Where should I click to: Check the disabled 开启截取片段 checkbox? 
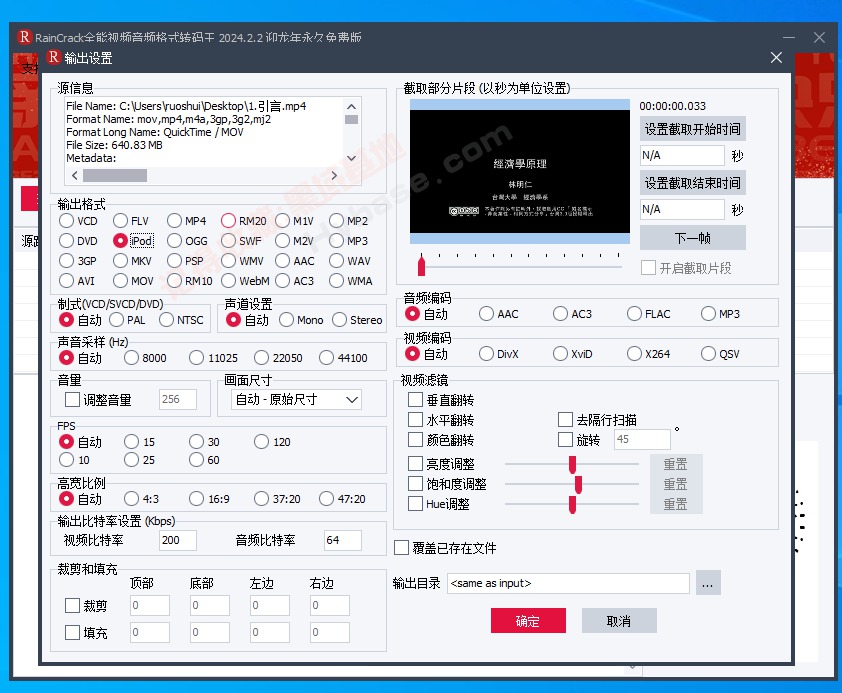pyautogui.click(x=648, y=267)
